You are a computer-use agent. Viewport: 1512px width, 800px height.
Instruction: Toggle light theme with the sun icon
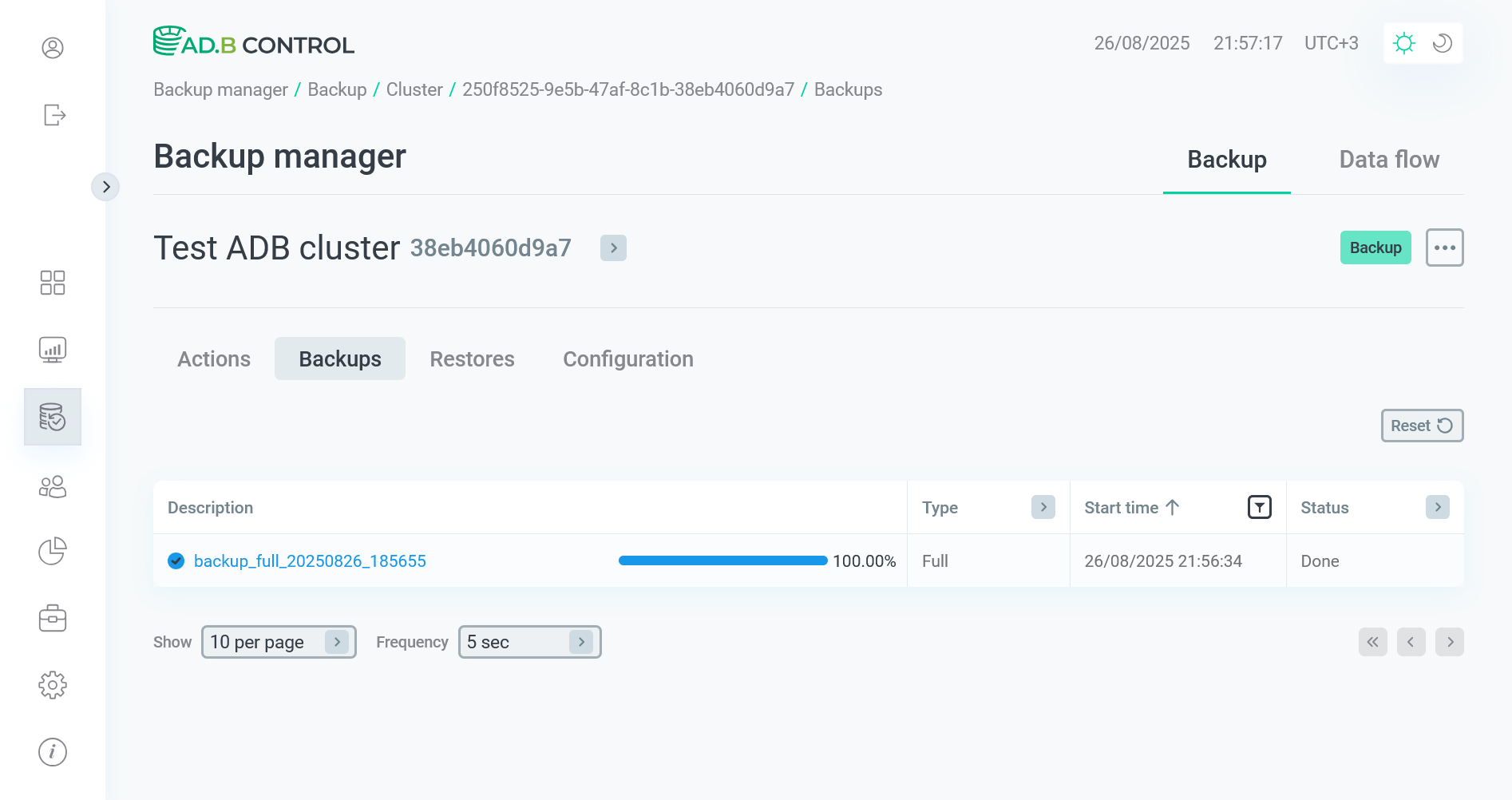1404,43
